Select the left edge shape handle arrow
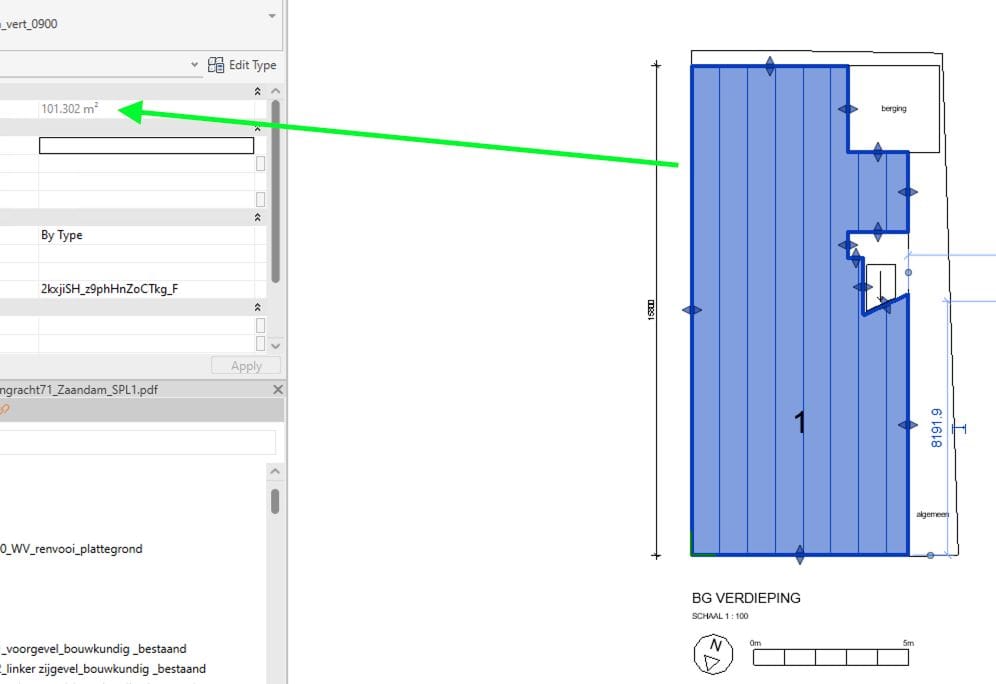 click(692, 311)
